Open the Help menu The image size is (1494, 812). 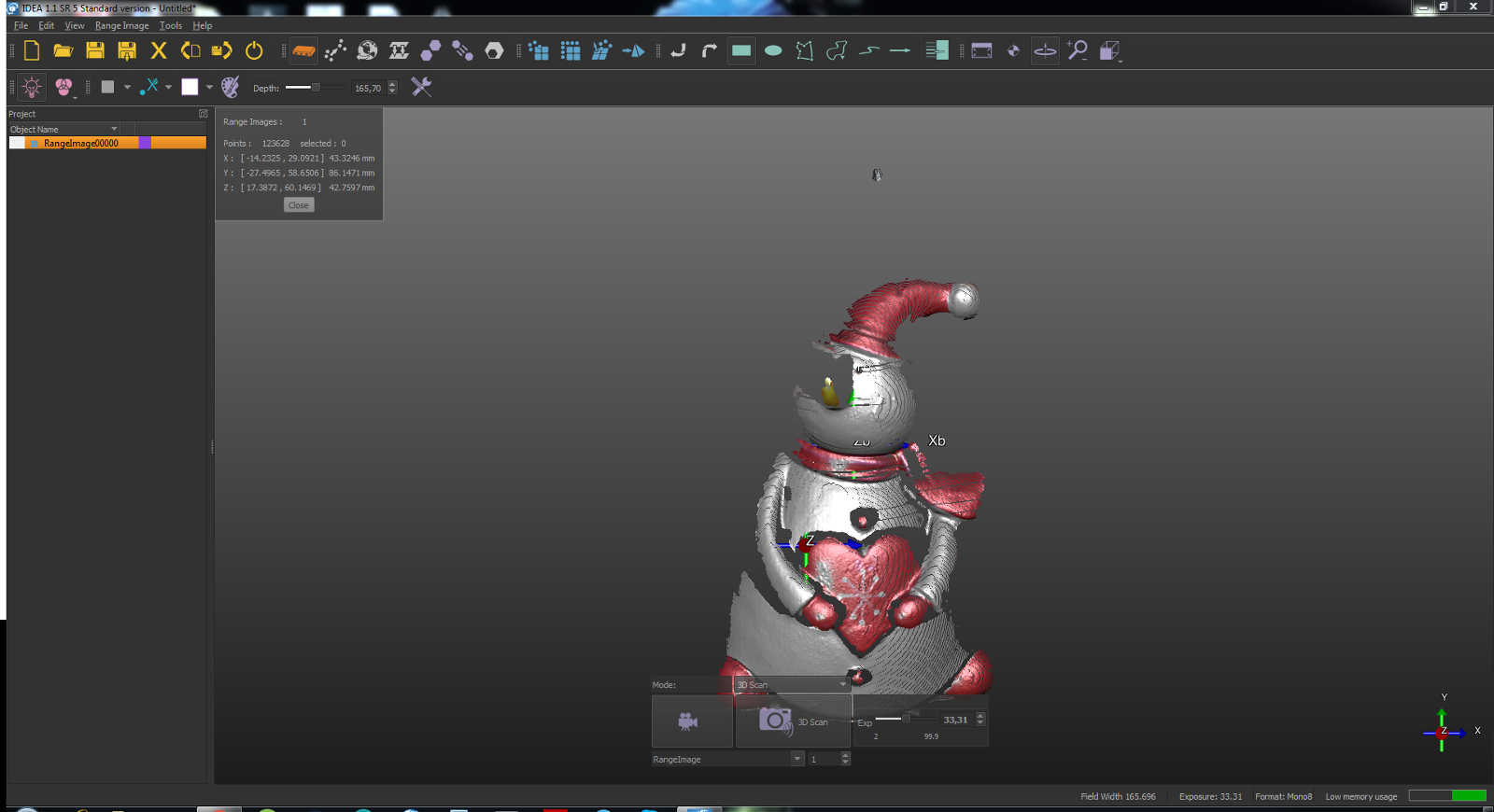pyautogui.click(x=202, y=25)
